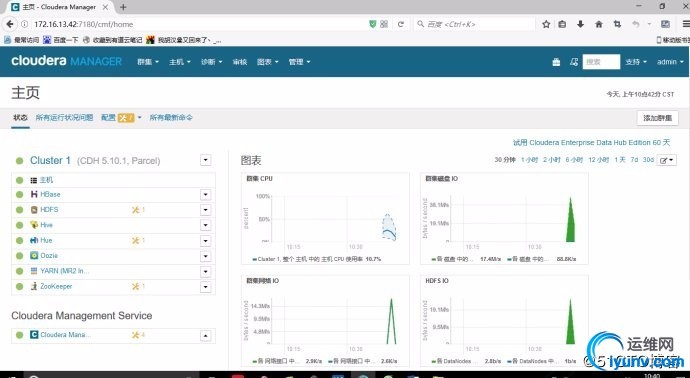
Task: Open a new browser tab with plus button
Action: point(123,7)
